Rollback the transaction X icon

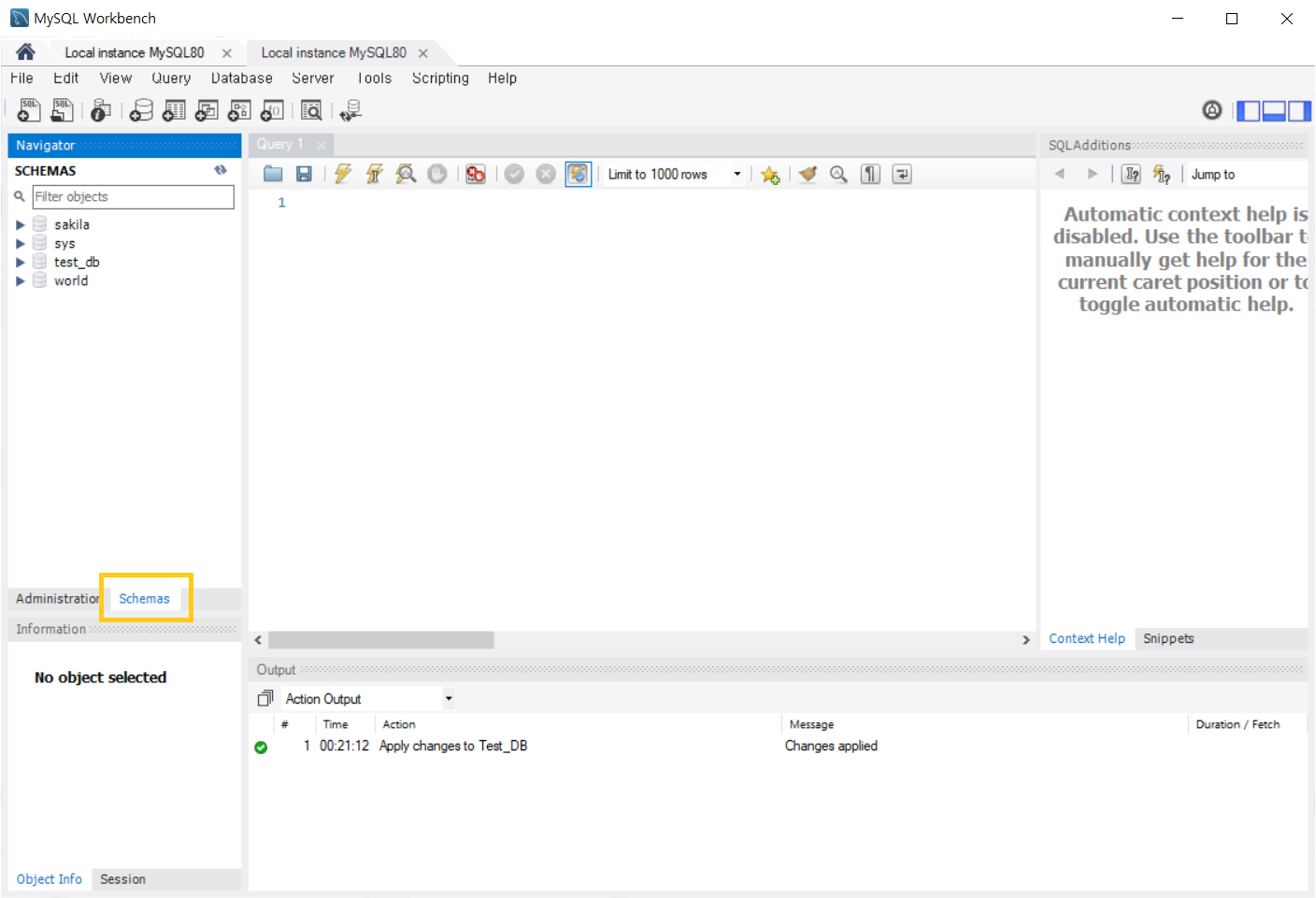[x=546, y=174]
